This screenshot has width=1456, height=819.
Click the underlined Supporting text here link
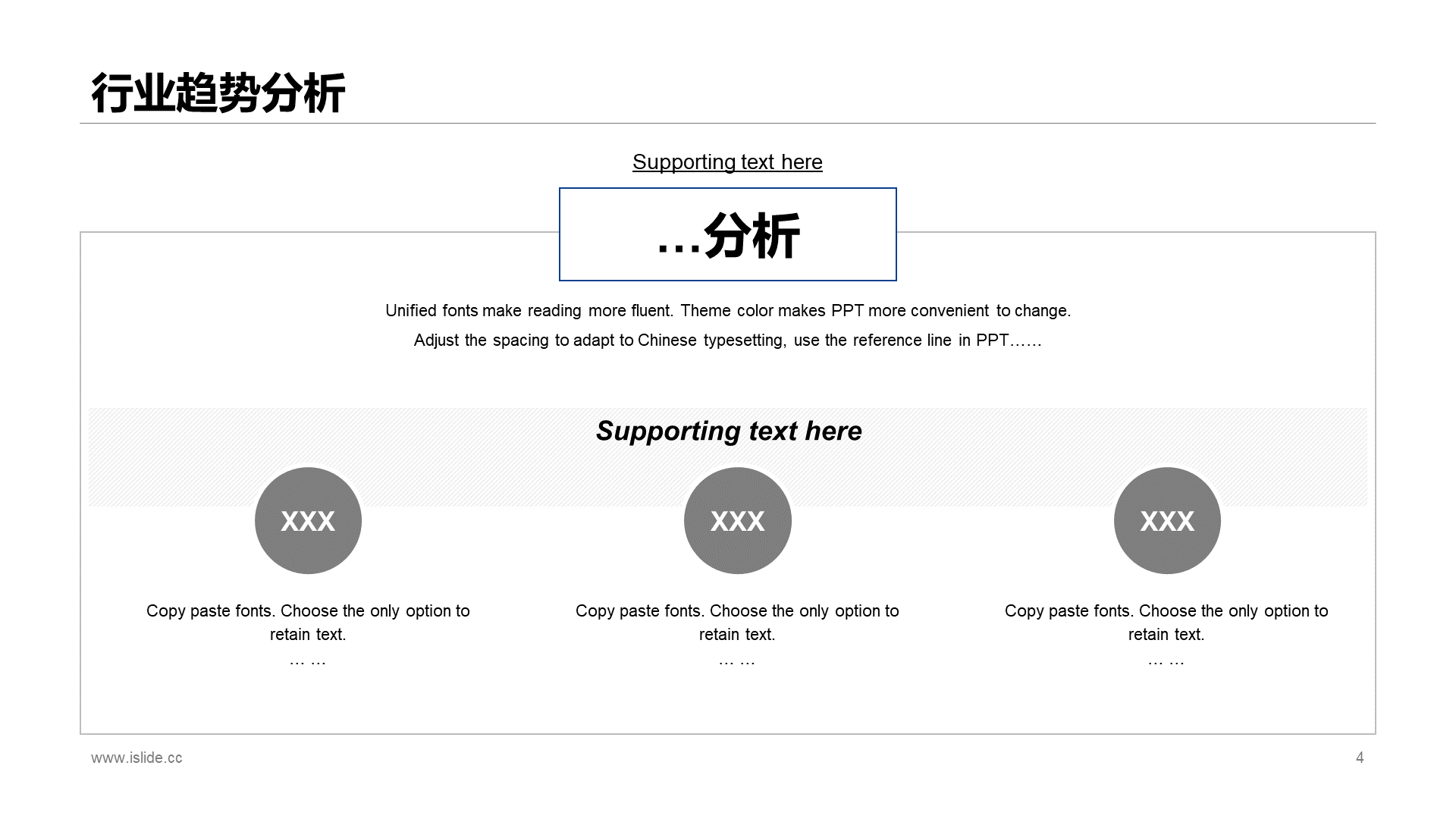(x=727, y=162)
